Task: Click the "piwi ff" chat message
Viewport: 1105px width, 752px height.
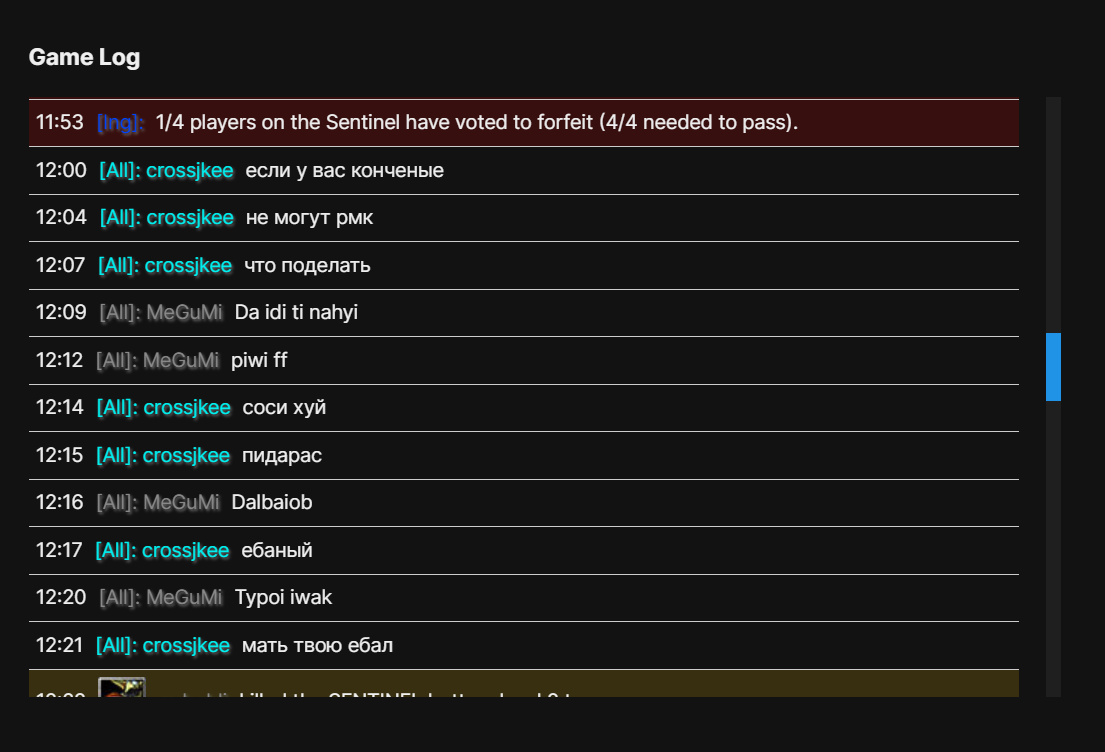Action: [259, 360]
